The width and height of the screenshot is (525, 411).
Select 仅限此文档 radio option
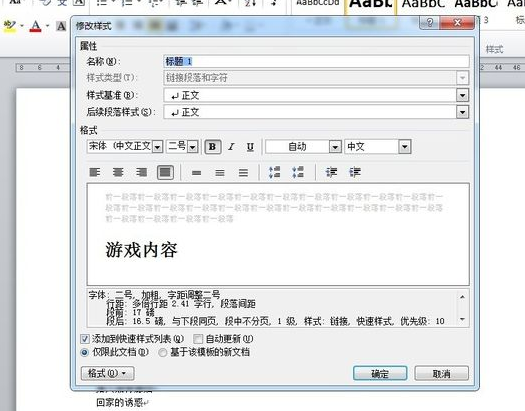point(85,352)
